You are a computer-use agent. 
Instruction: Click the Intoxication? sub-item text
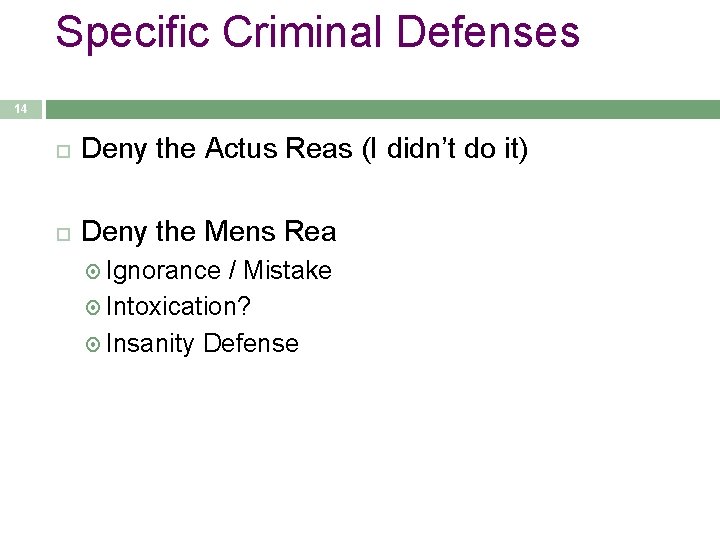[178, 306]
